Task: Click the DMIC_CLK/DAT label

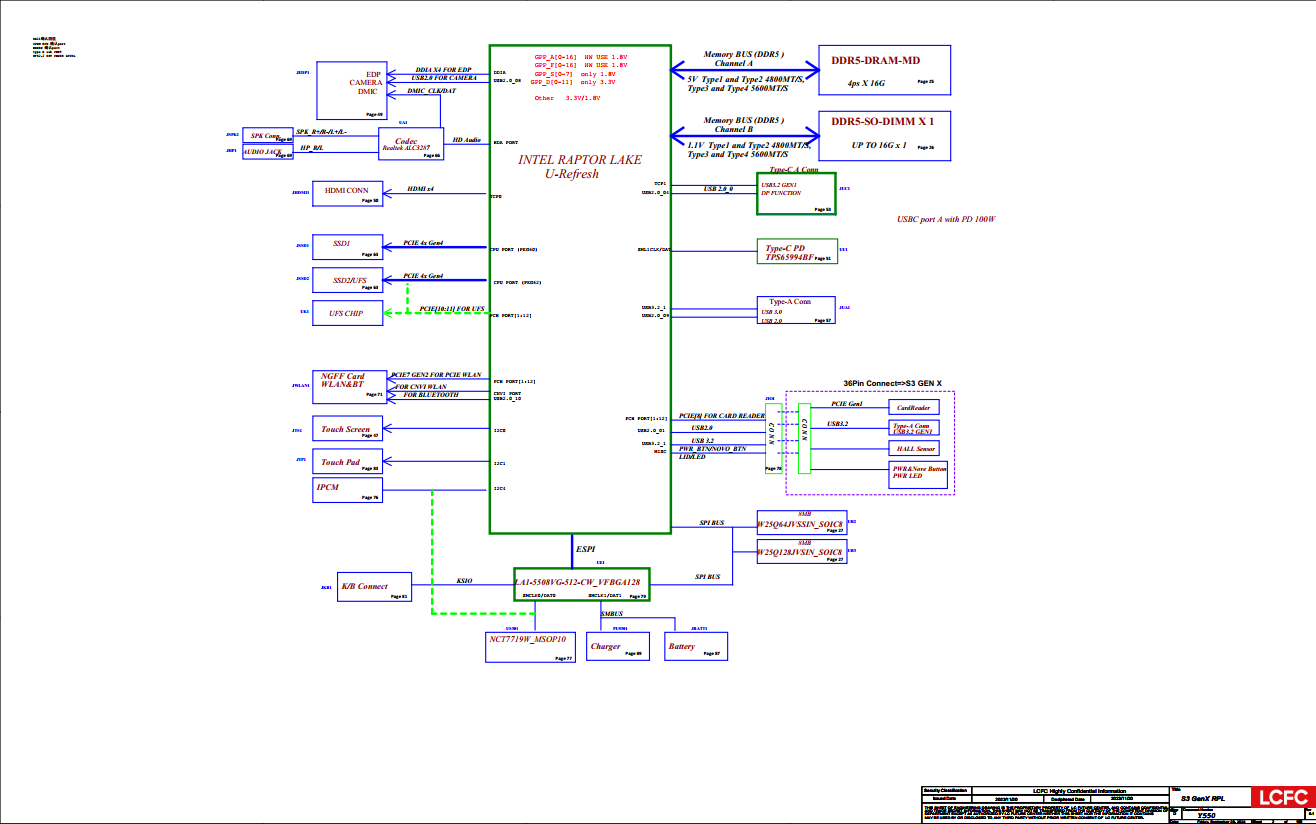Action: [x=432, y=91]
